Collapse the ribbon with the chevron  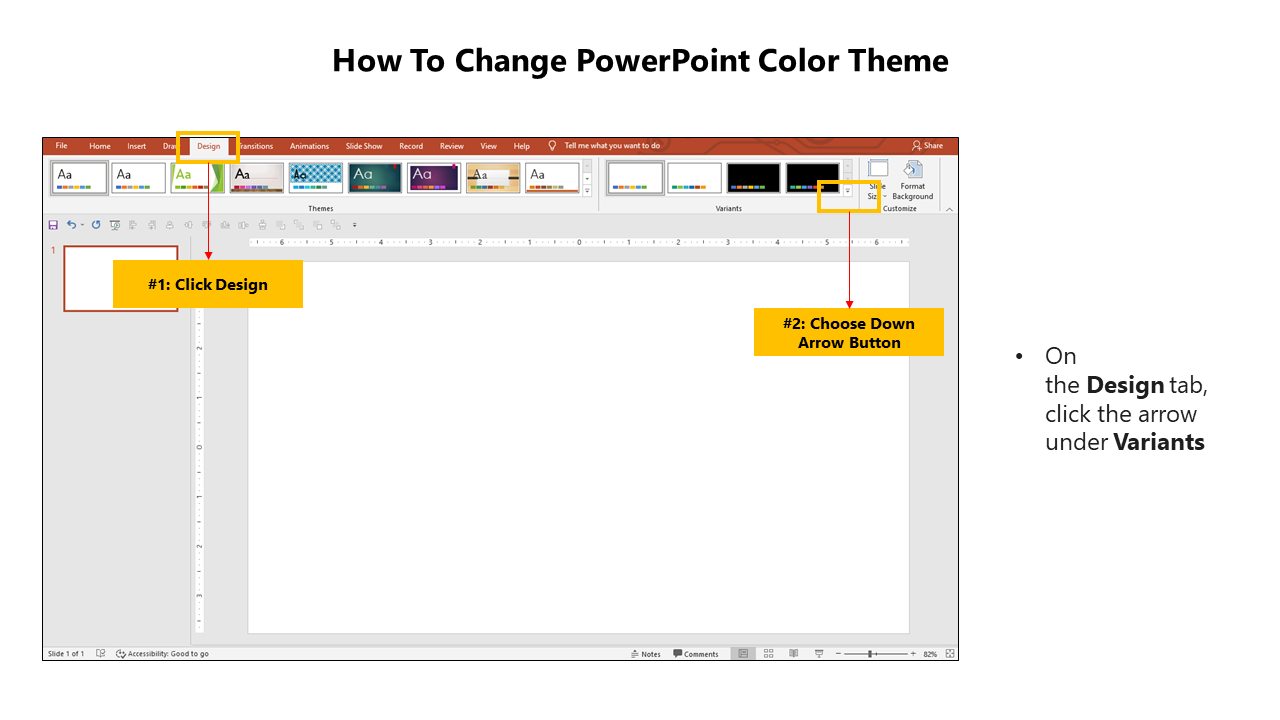pyautogui.click(x=949, y=209)
